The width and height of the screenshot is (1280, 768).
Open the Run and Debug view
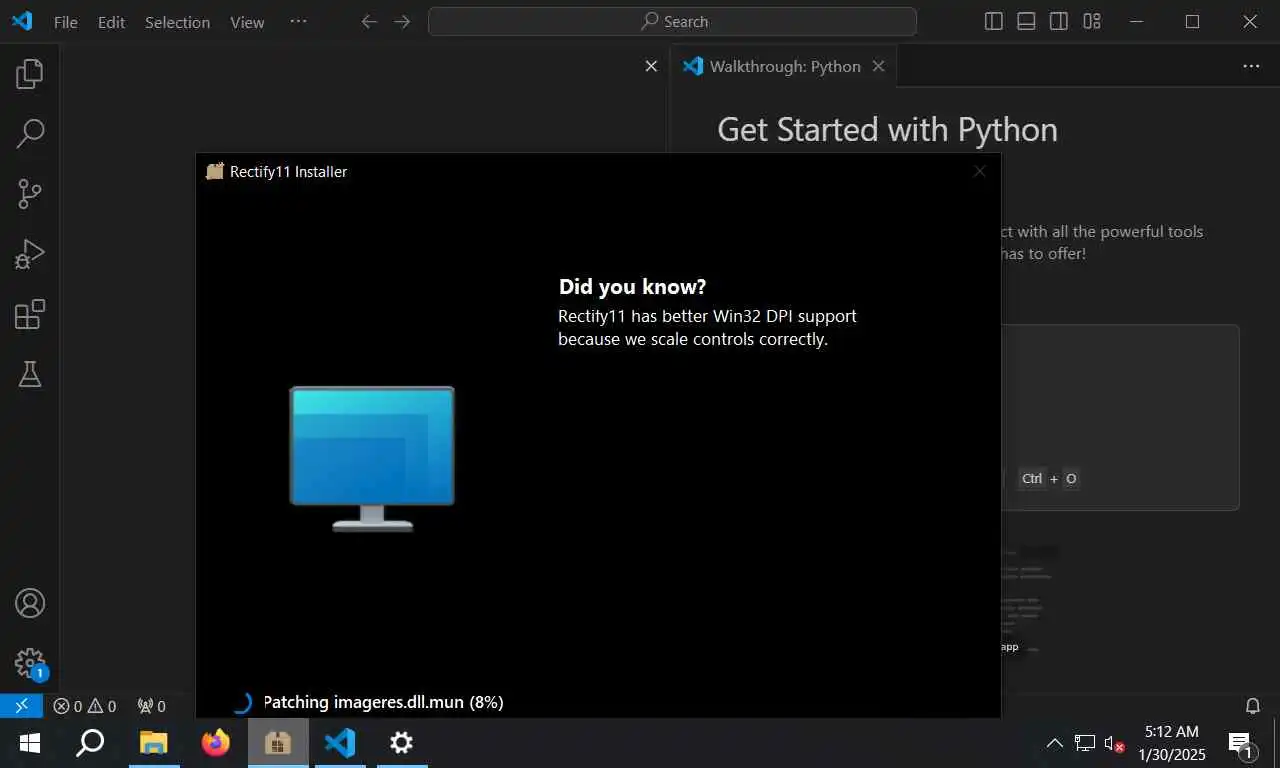pos(30,254)
